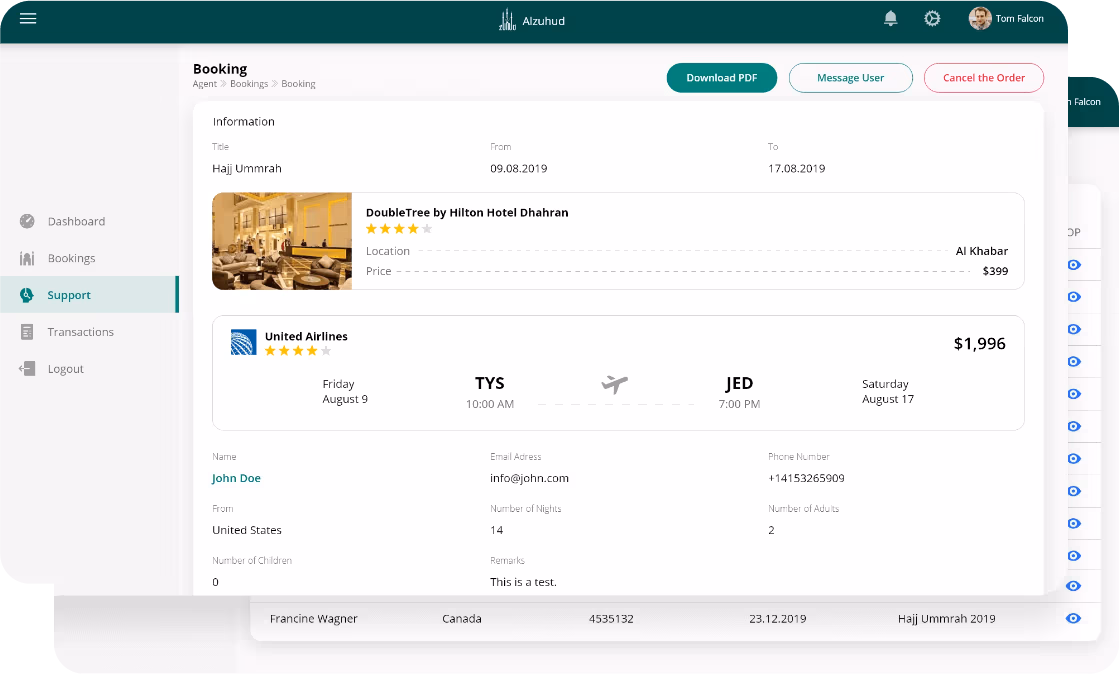Go to Bookings in the breadcrumb
Screen dimensions: 1119x674
pos(249,84)
